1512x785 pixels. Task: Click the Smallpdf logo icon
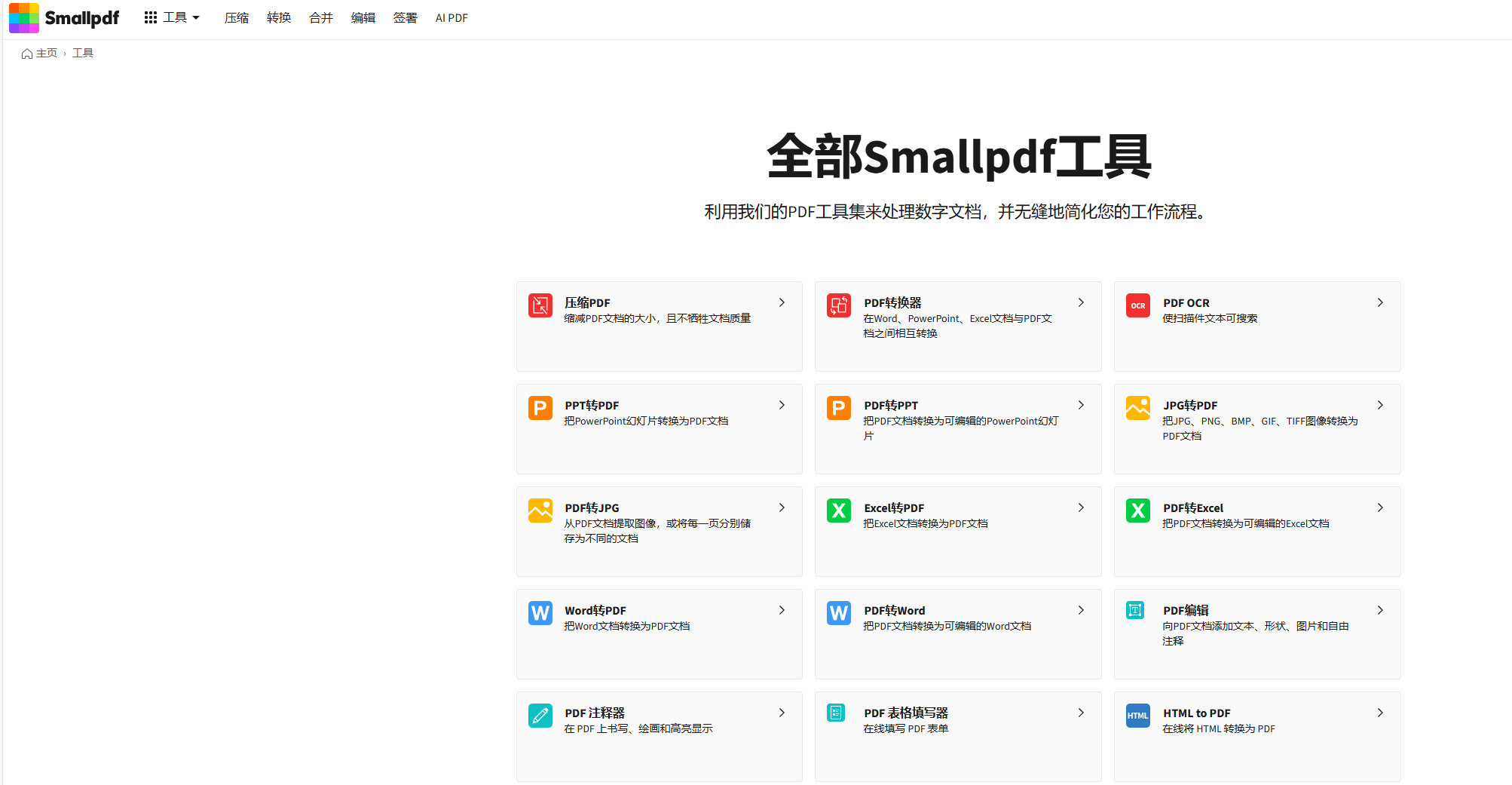(24, 17)
